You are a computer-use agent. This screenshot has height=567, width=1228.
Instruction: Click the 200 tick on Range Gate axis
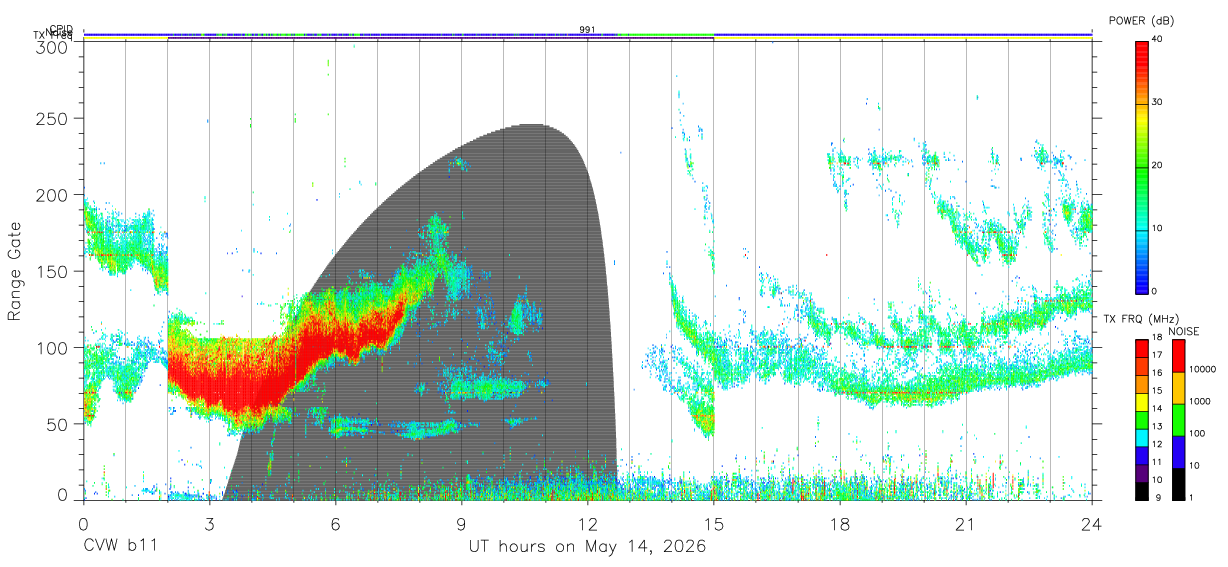click(x=54, y=195)
